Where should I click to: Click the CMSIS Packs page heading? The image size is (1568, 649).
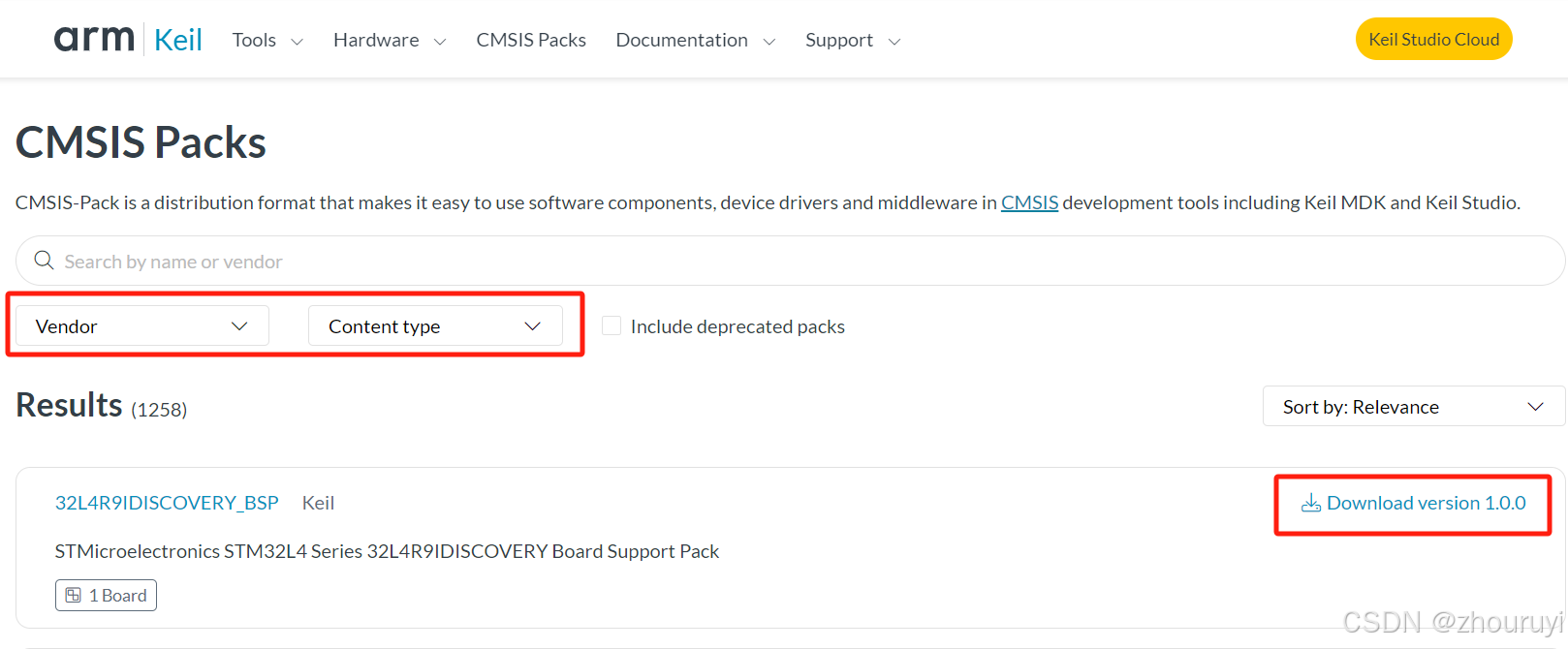pos(141,142)
